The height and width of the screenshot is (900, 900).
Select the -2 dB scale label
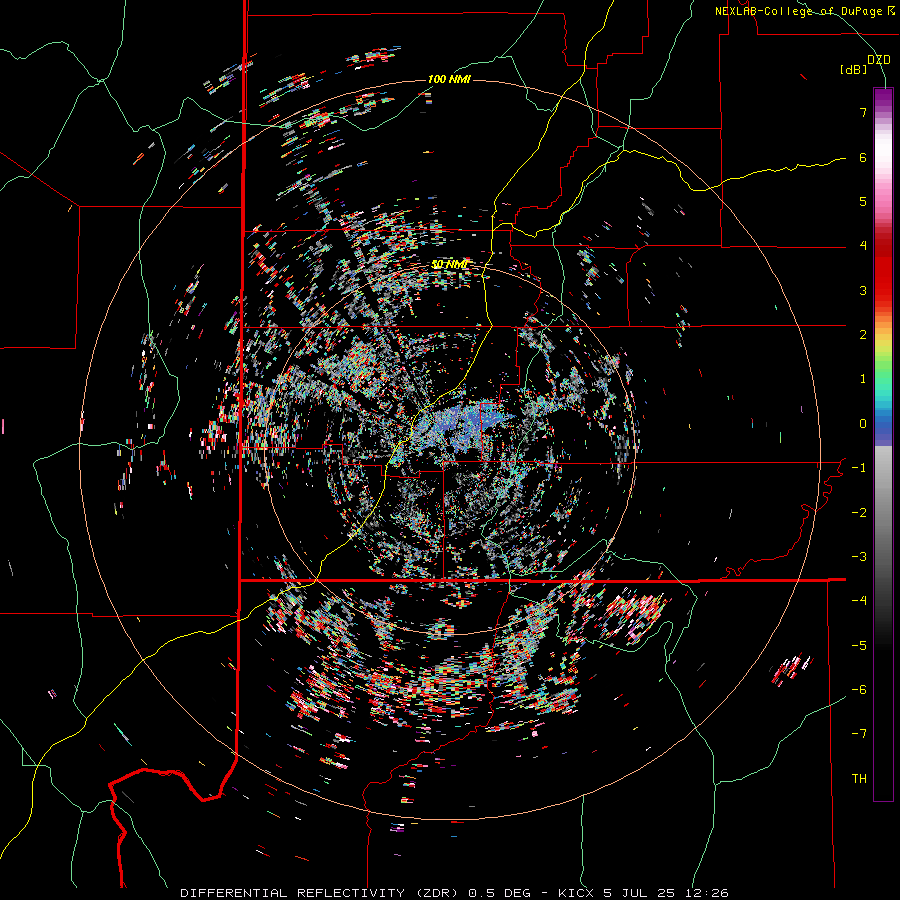[x=859, y=513]
